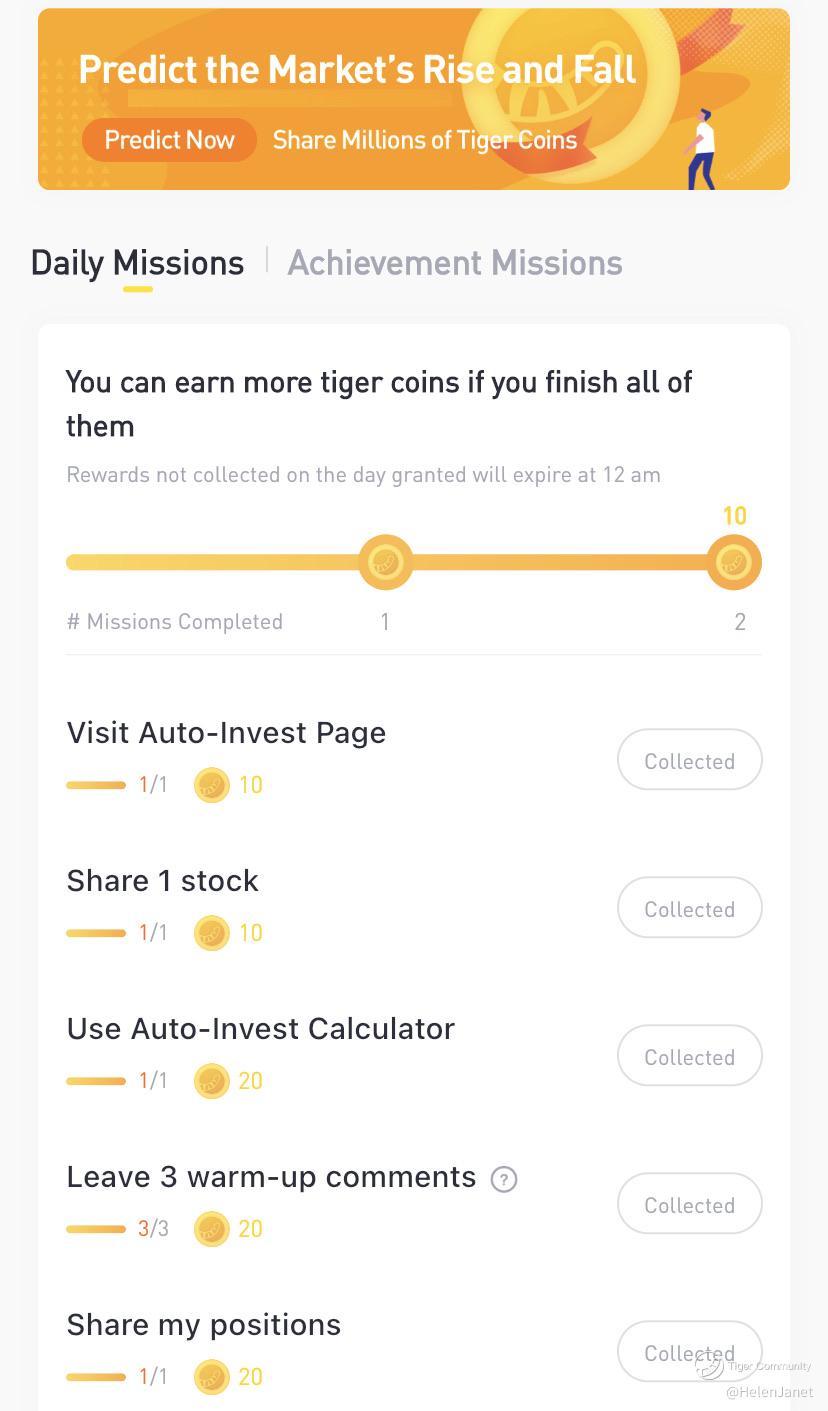The image size is (828, 1411).
Task: Open help icon beside warm-up comments
Action: (x=504, y=1179)
